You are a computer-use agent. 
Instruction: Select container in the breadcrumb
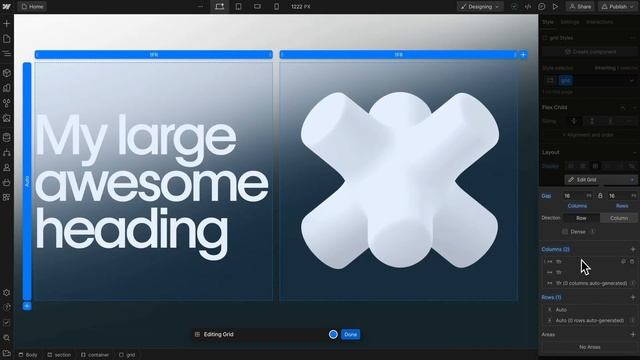[95, 355]
